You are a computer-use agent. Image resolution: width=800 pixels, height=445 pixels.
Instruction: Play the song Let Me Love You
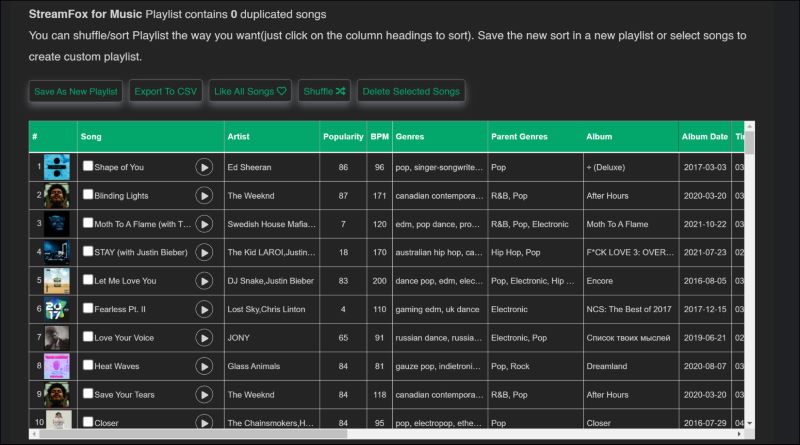204,281
